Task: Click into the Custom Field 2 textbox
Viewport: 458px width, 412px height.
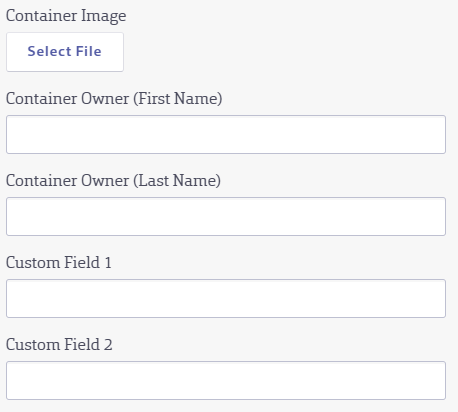Action: (226, 380)
